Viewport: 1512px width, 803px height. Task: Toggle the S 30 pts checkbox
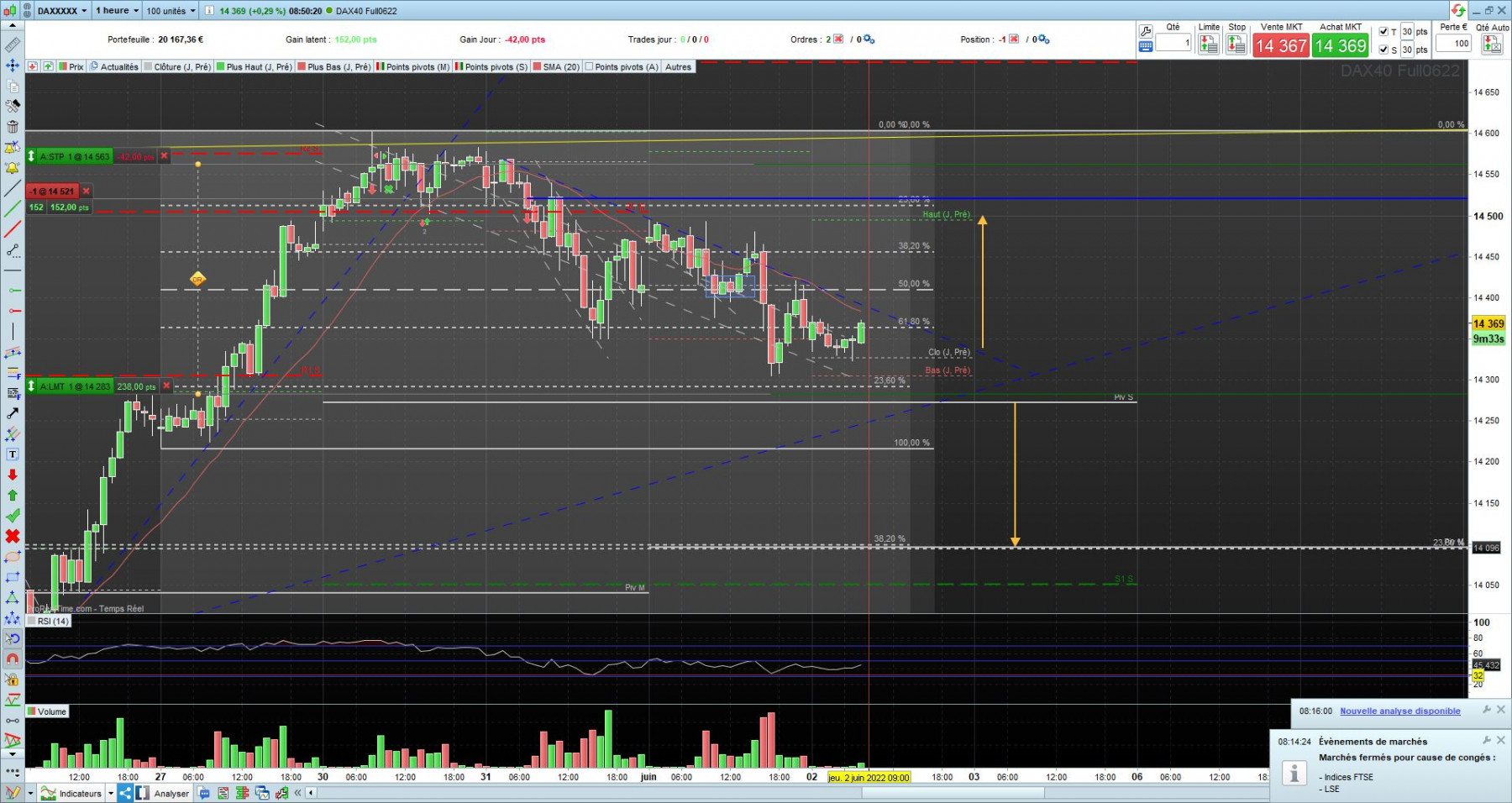(1383, 50)
